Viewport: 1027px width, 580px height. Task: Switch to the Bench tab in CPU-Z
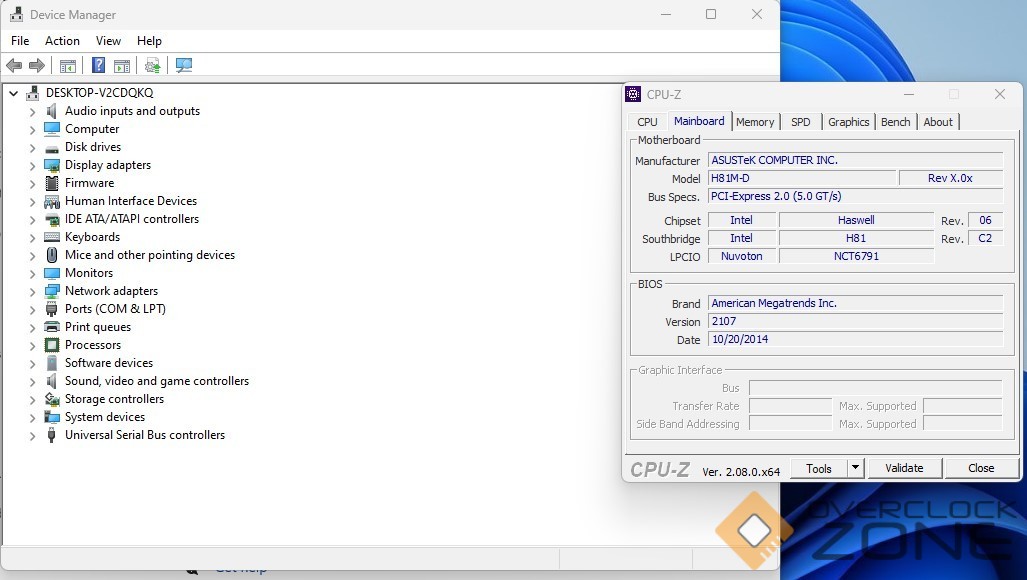[x=895, y=122]
